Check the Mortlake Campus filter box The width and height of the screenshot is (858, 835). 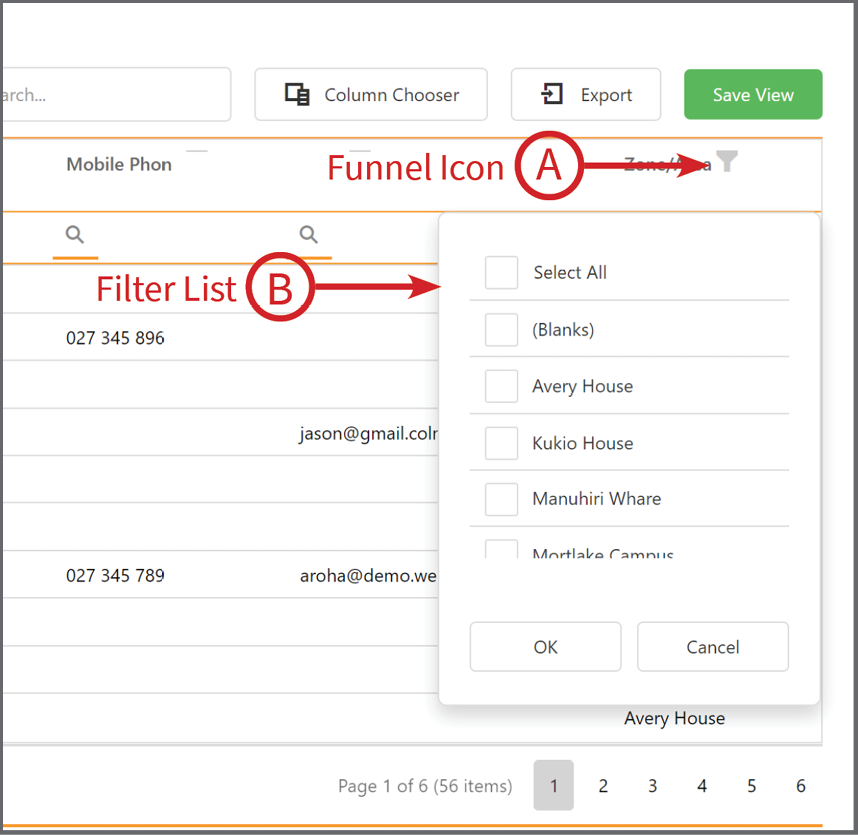501,549
